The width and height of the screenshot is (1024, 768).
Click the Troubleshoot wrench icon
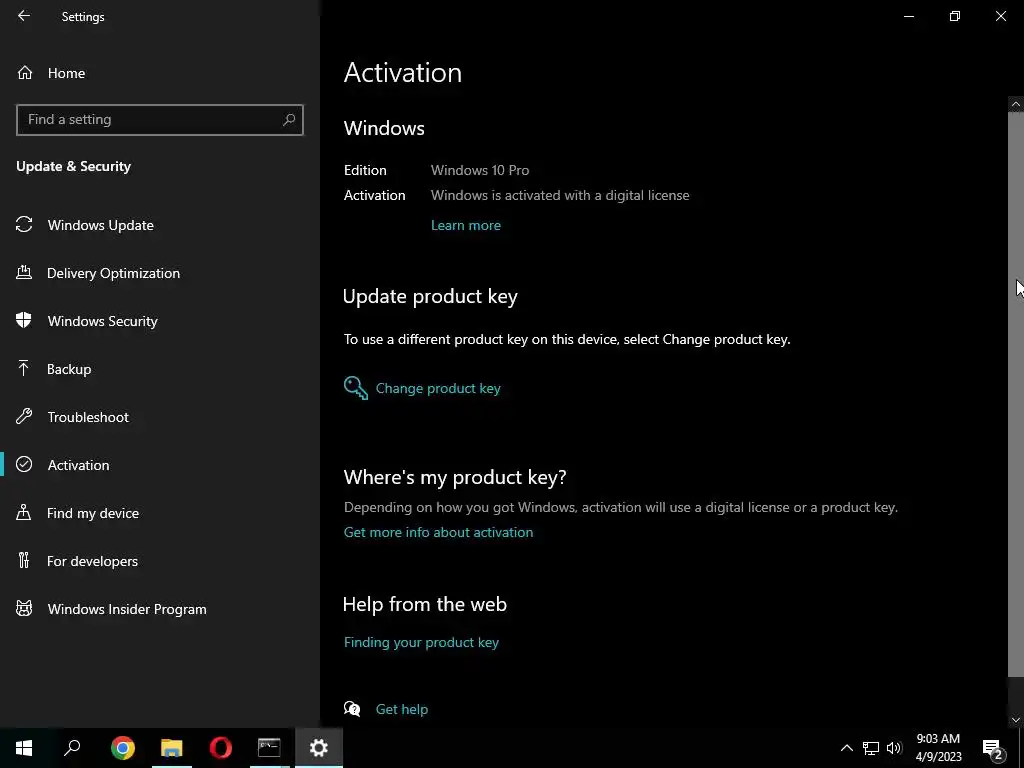(24, 416)
